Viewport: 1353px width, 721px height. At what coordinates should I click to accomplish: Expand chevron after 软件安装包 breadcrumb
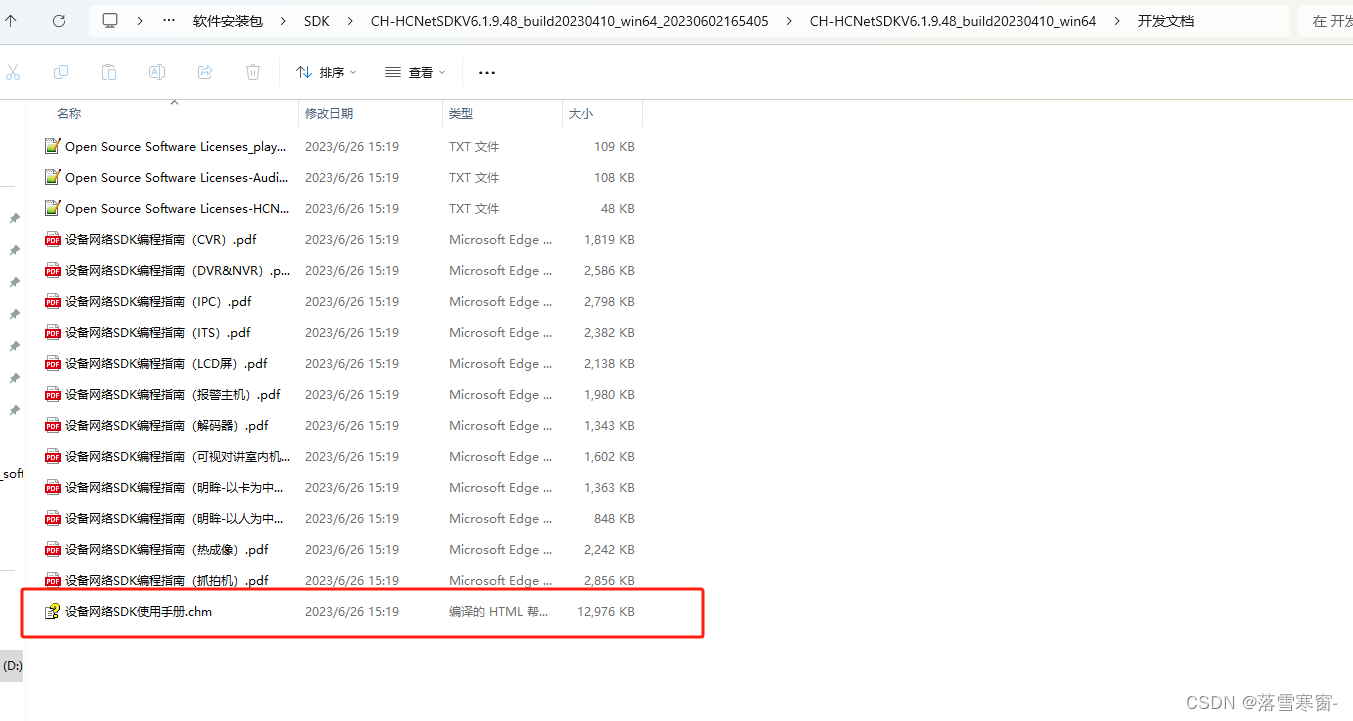pos(283,20)
